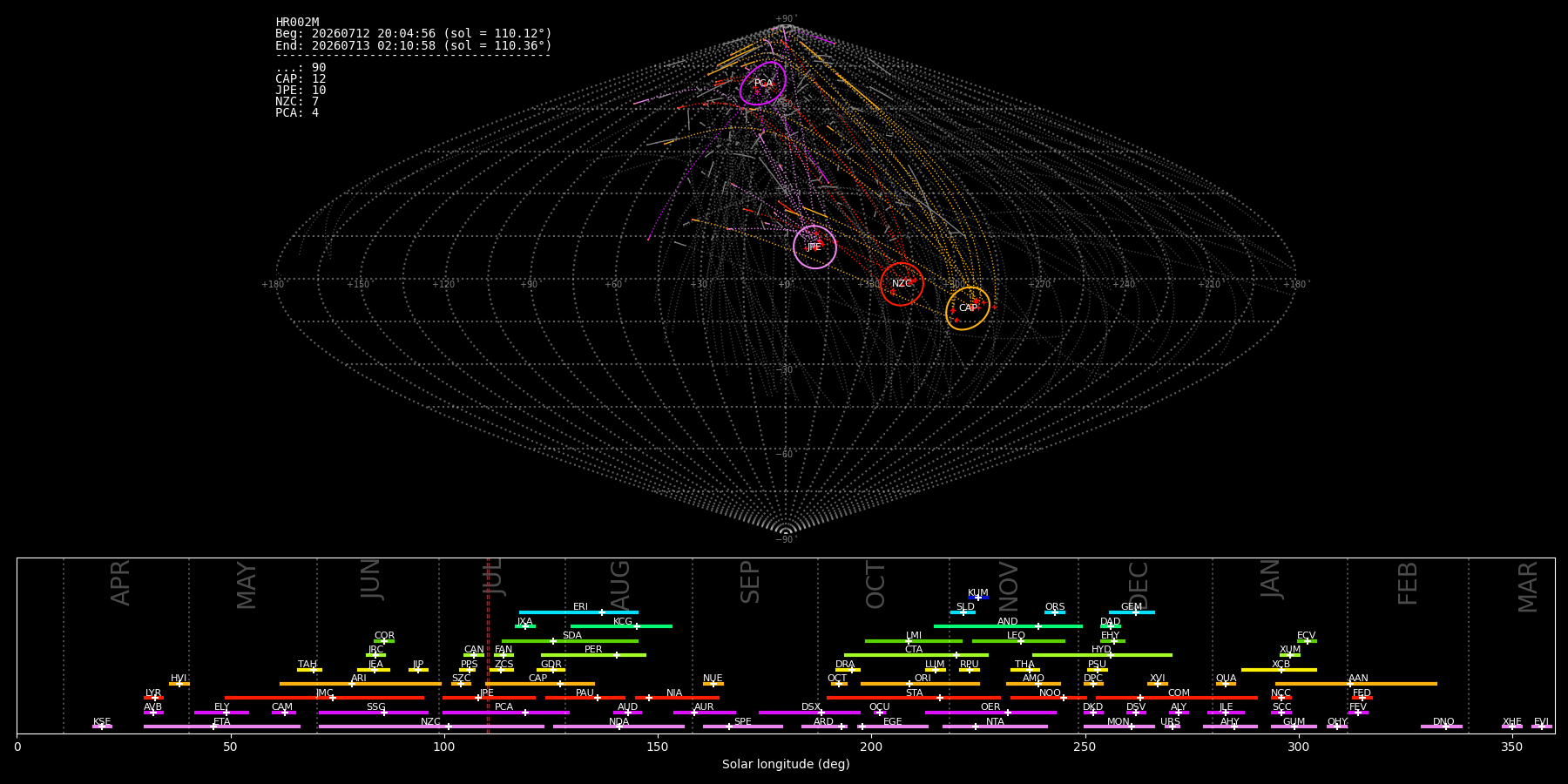Click the ORI shower label in timeline
The height and width of the screenshot is (784, 1568).
(x=923, y=679)
